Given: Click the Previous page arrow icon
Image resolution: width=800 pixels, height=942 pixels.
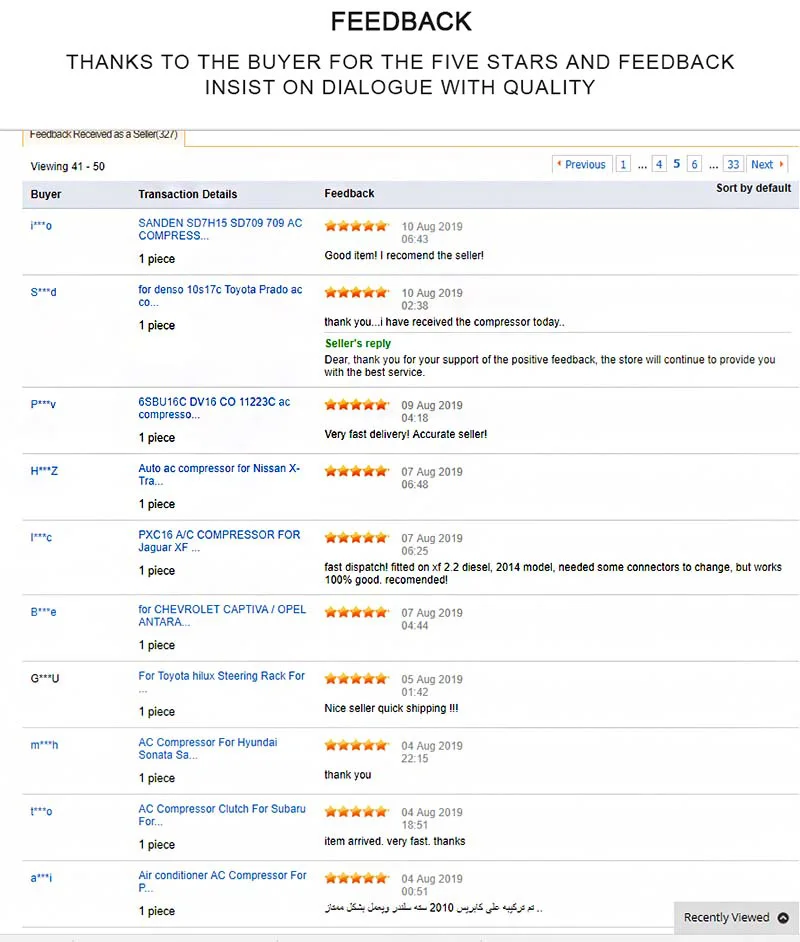Looking at the screenshot, I should 559,163.
